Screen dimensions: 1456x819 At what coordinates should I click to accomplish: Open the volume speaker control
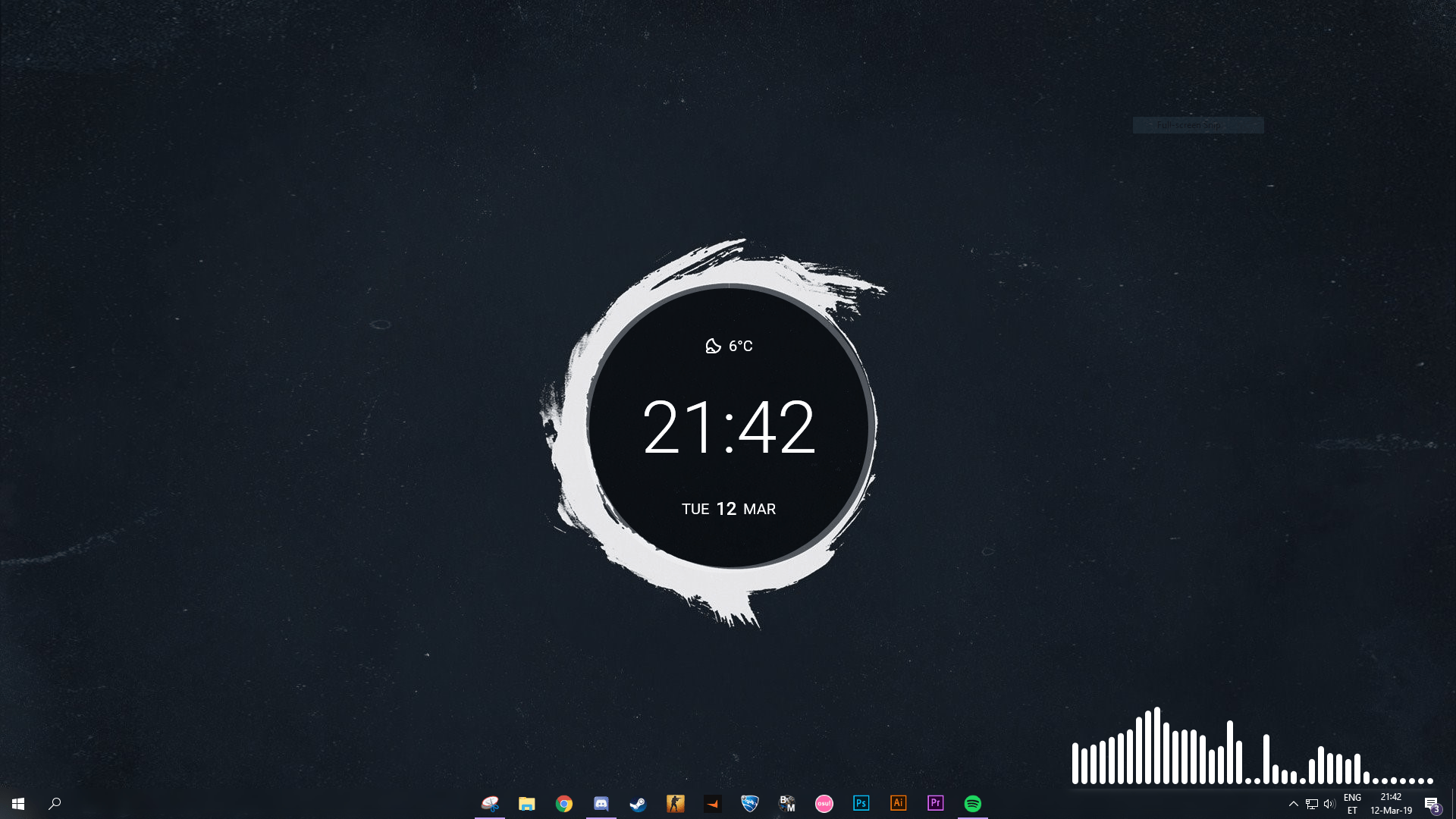point(1329,804)
